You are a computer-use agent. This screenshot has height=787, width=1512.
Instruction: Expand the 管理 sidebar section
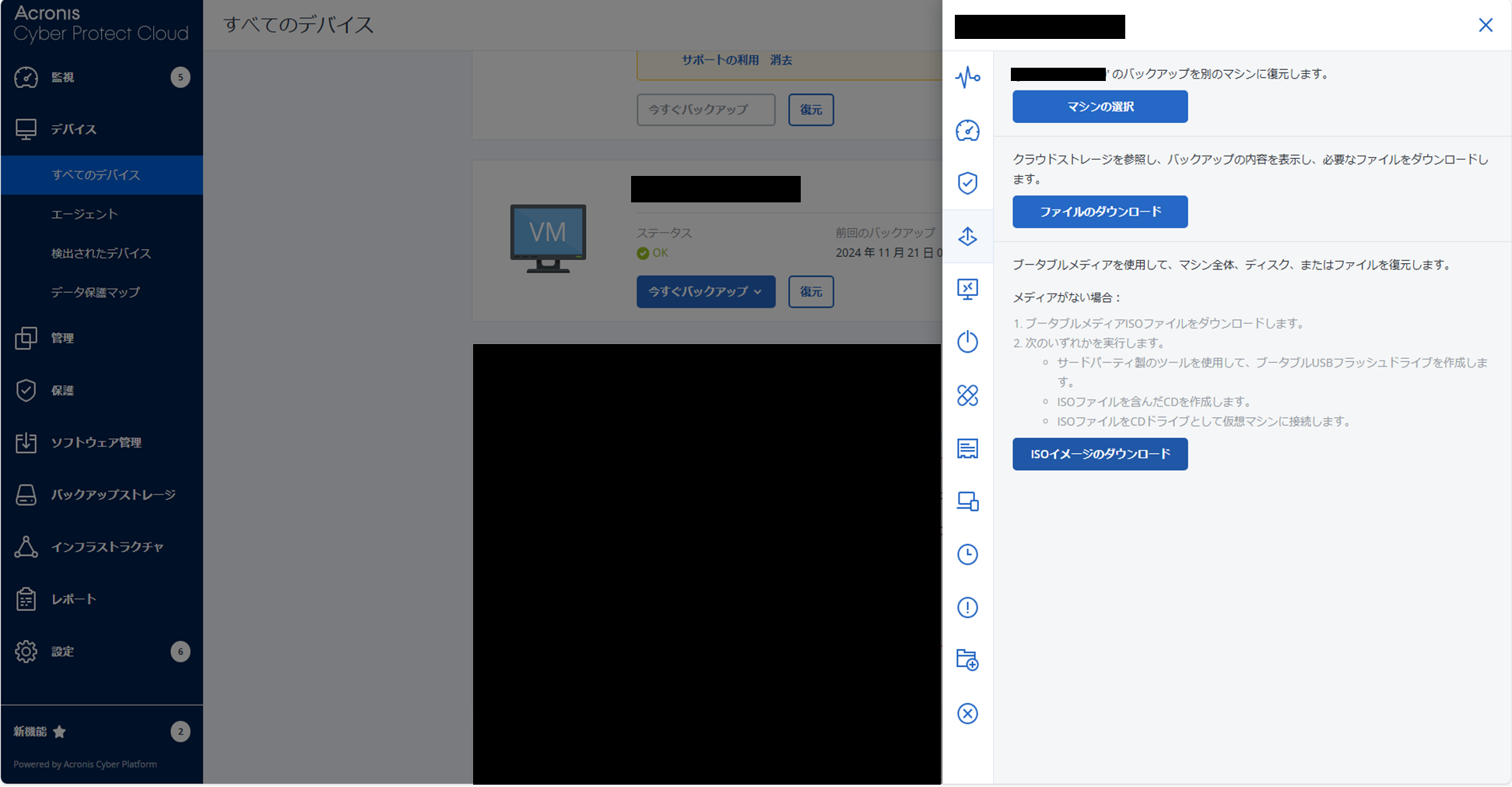[x=62, y=338]
